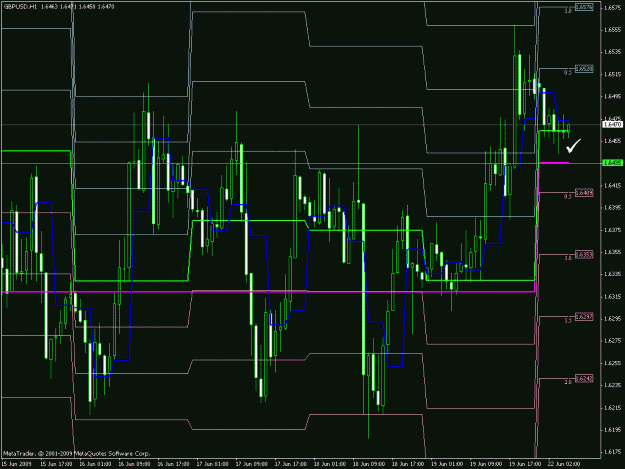Click the 18 Jun 17:00 time label
The width and height of the screenshot is (625, 469).
point(408,464)
